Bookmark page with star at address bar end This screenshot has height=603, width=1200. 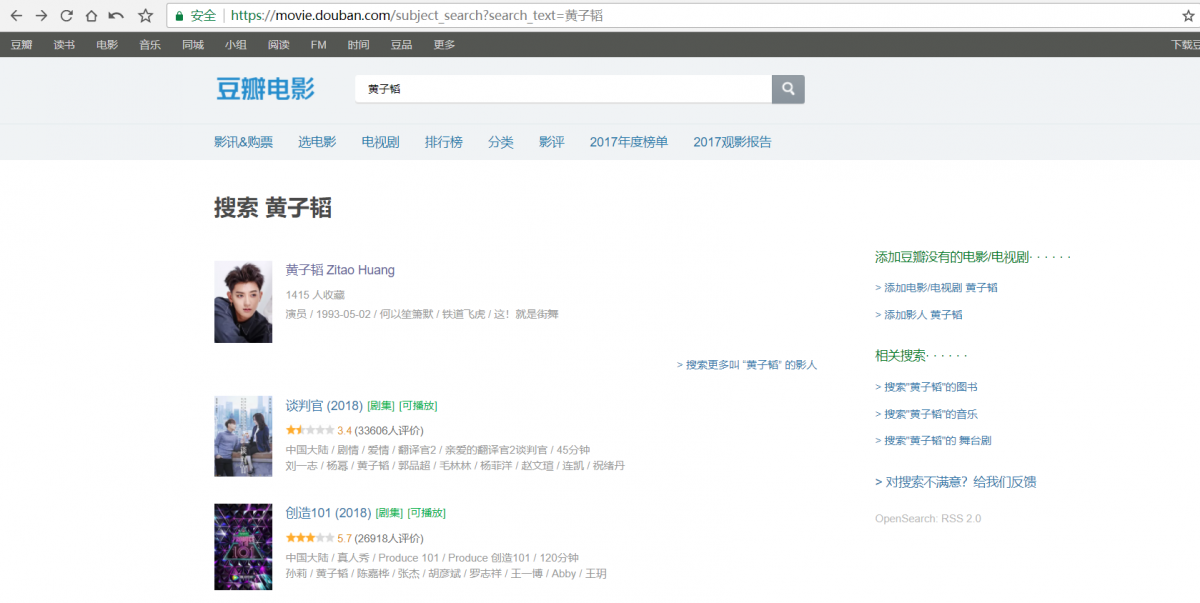tap(1189, 16)
